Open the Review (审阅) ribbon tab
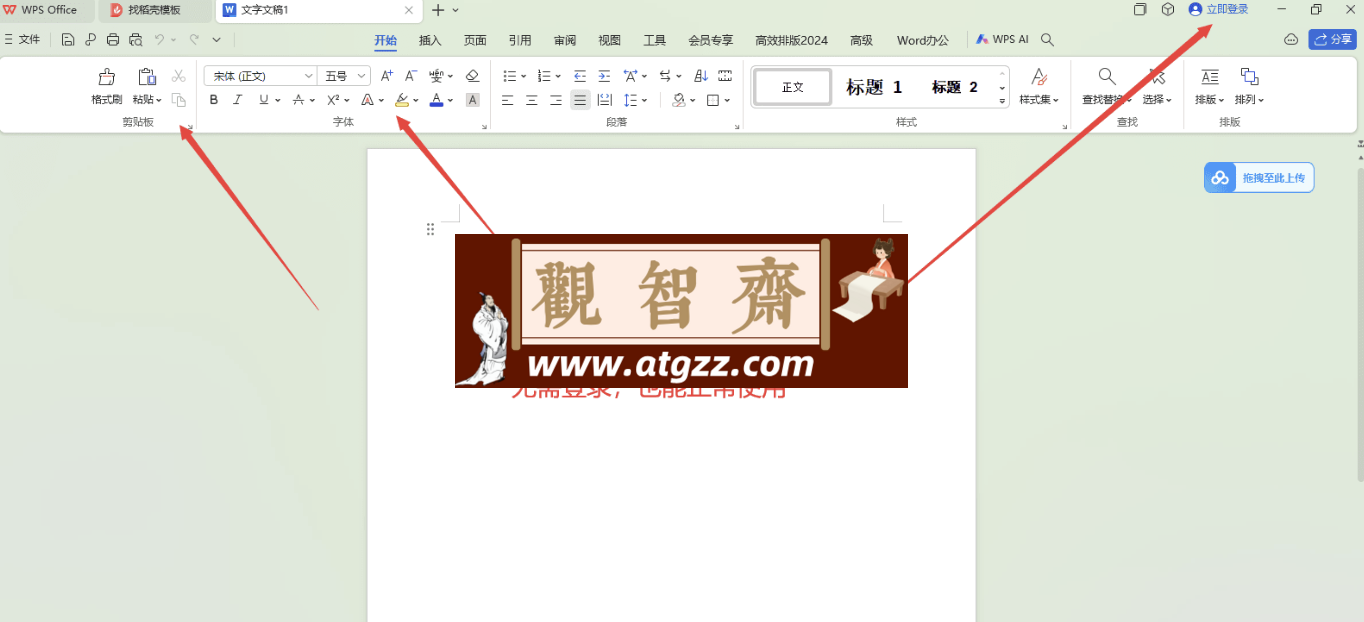This screenshot has height=622, width=1364. (565, 40)
